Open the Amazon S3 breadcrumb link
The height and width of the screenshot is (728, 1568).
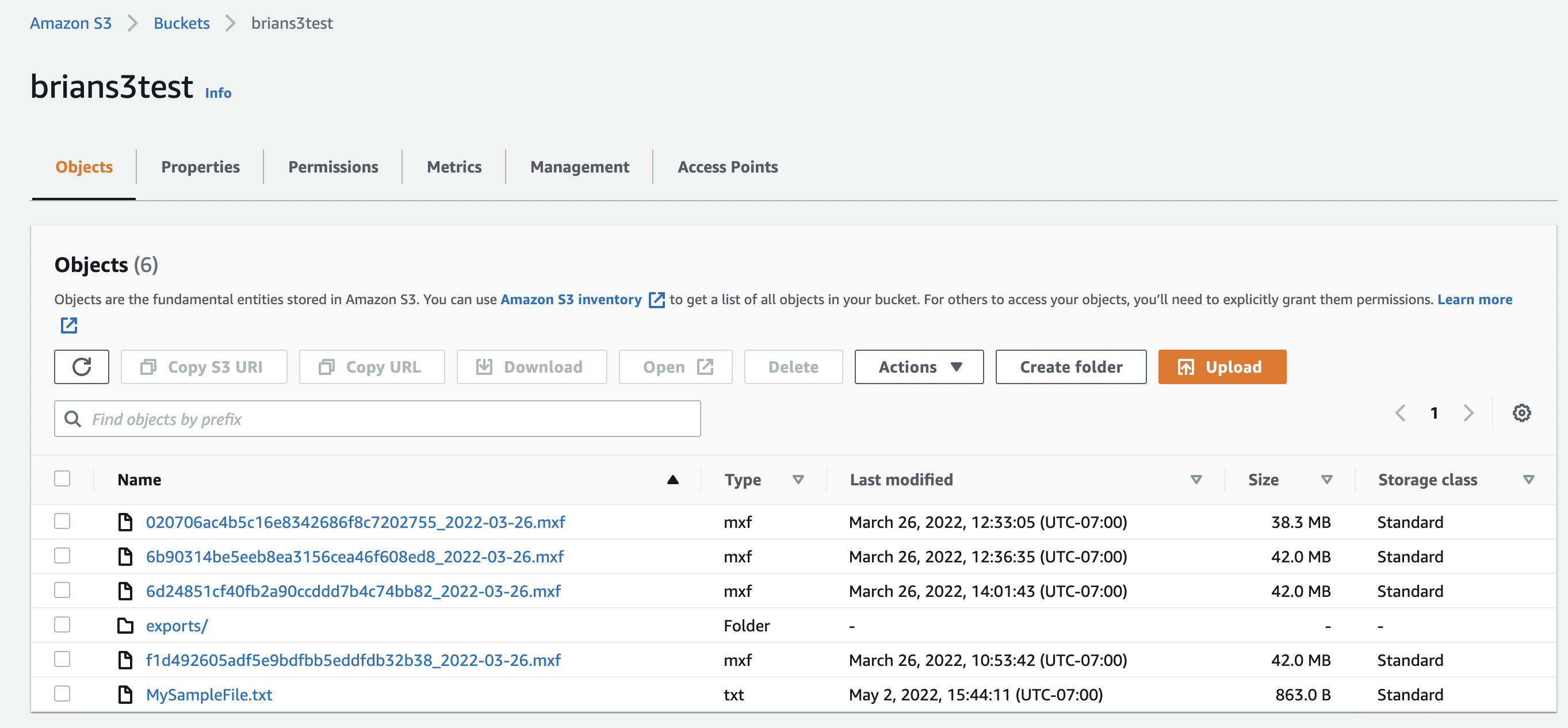71,23
